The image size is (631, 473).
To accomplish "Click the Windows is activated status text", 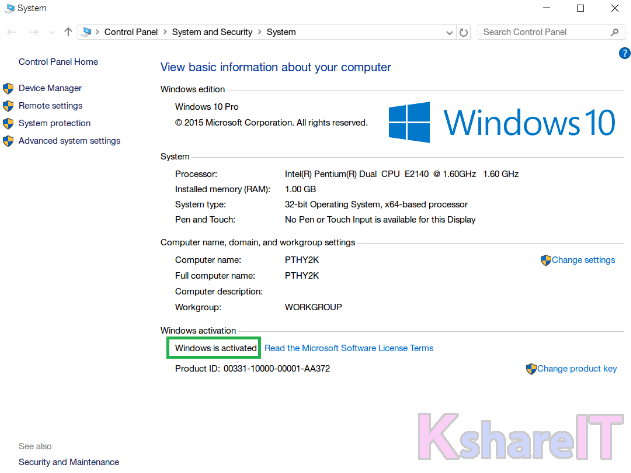I will (216, 348).
